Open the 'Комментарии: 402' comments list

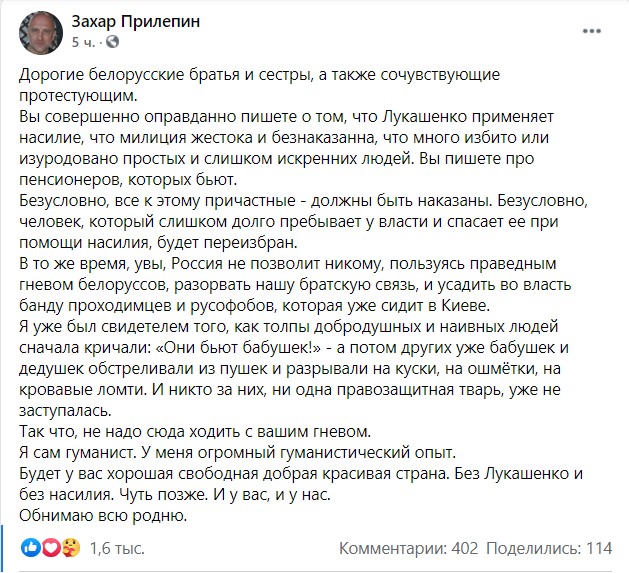(408, 548)
